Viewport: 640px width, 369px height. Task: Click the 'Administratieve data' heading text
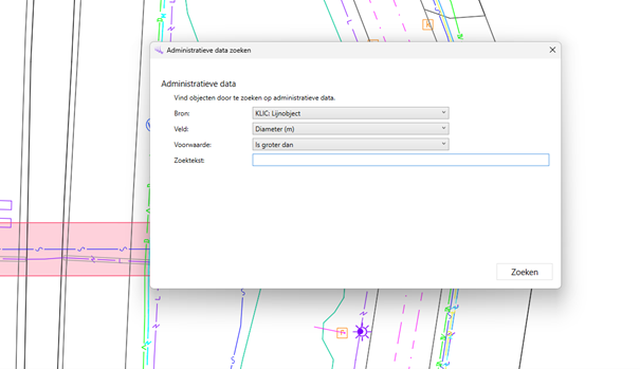198,84
